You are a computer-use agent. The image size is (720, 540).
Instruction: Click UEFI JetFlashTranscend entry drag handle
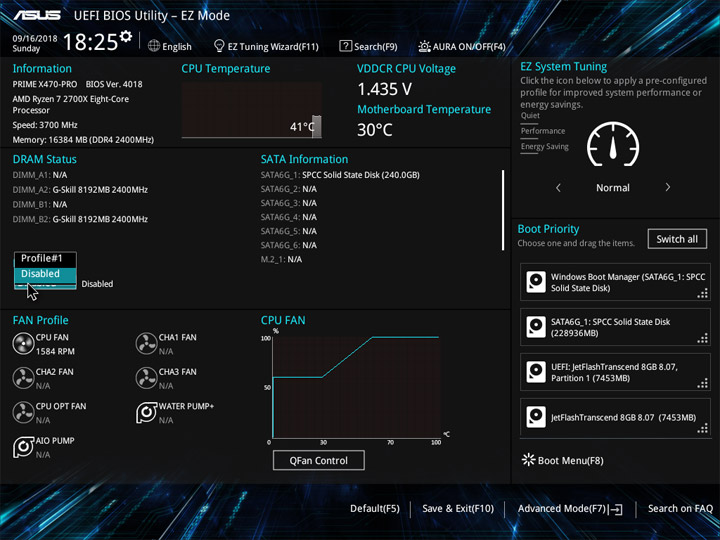tap(703, 383)
